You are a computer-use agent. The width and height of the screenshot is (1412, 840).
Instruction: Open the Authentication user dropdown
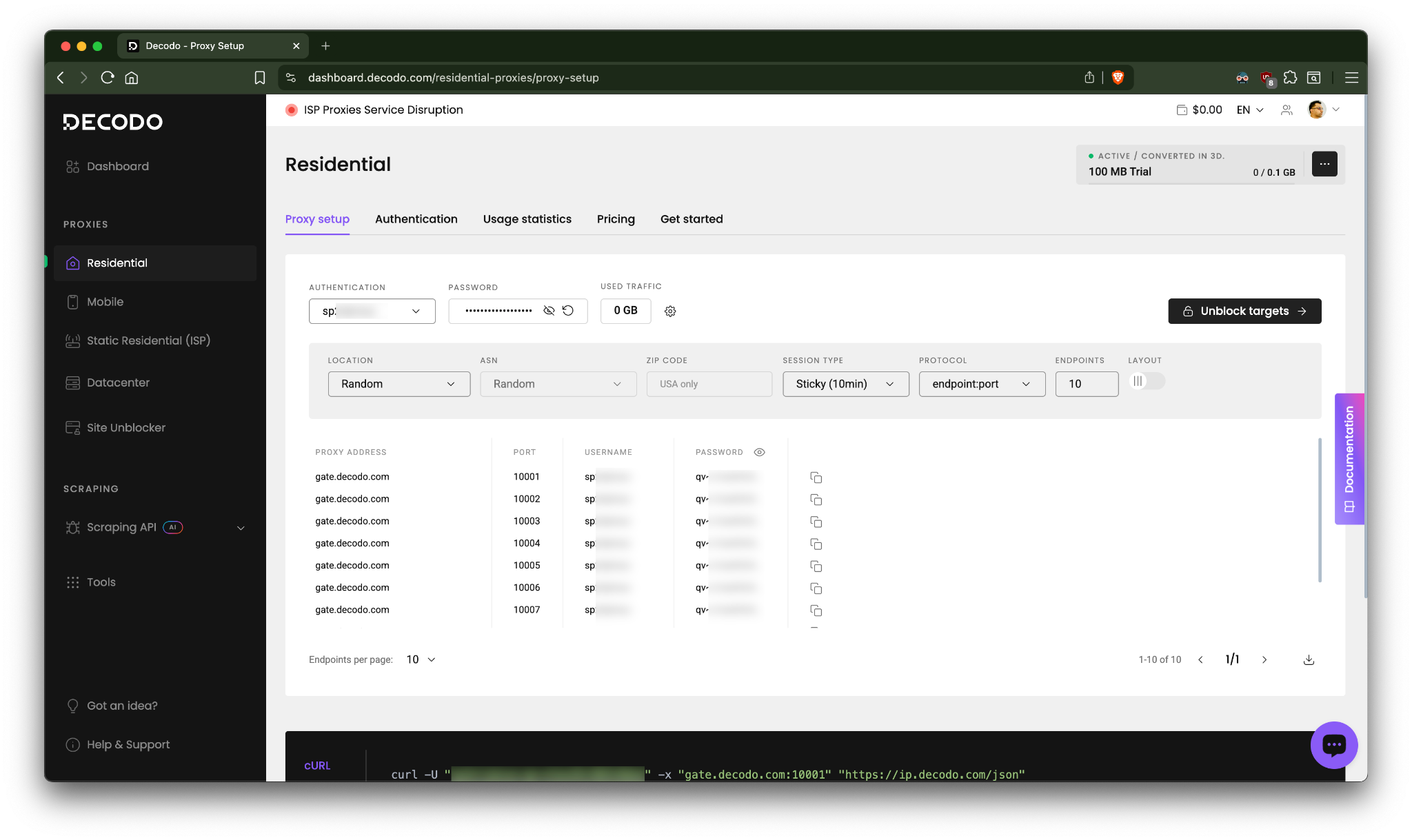point(372,311)
